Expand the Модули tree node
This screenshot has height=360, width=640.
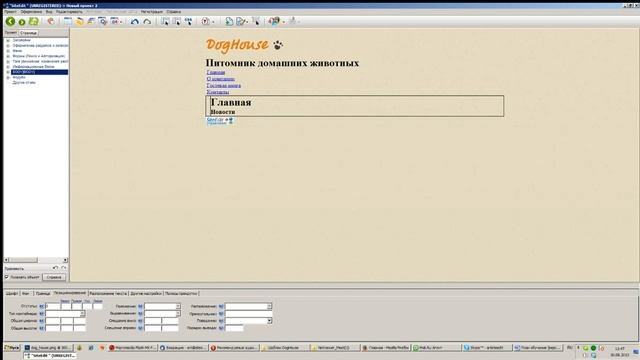coord(8,77)
